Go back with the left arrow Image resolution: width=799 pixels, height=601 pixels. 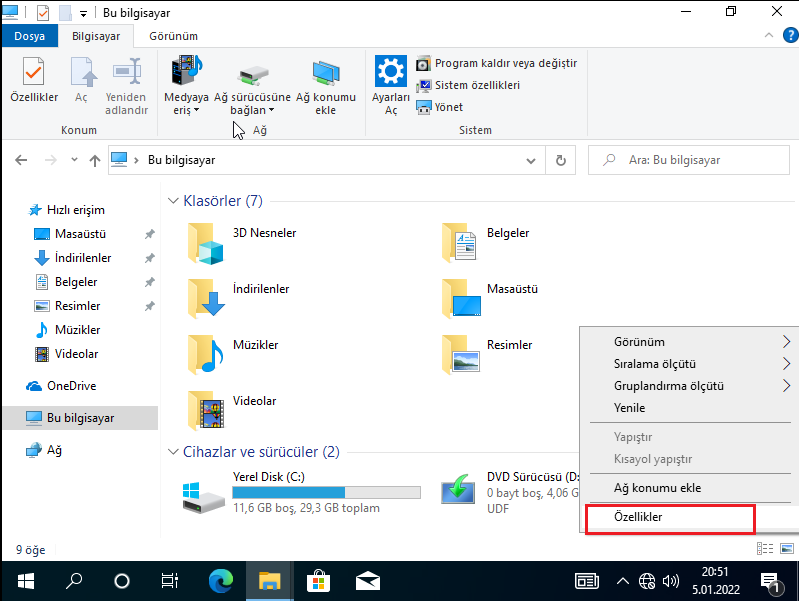[21, 160]
